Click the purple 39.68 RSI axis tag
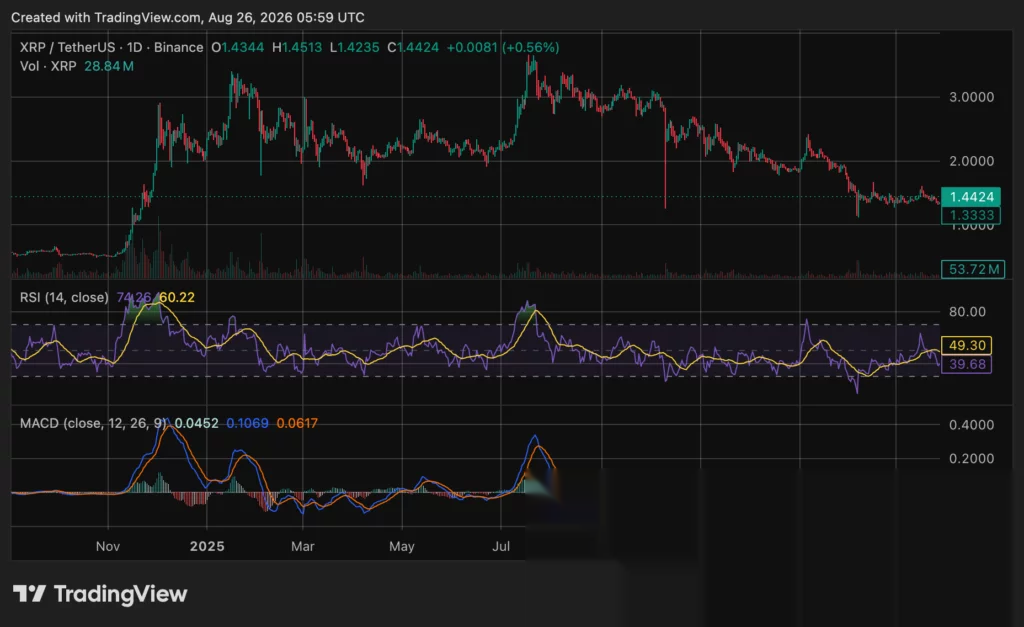Image resolution: width=1024 pixels, height=627 pixels. coord(967,364)
